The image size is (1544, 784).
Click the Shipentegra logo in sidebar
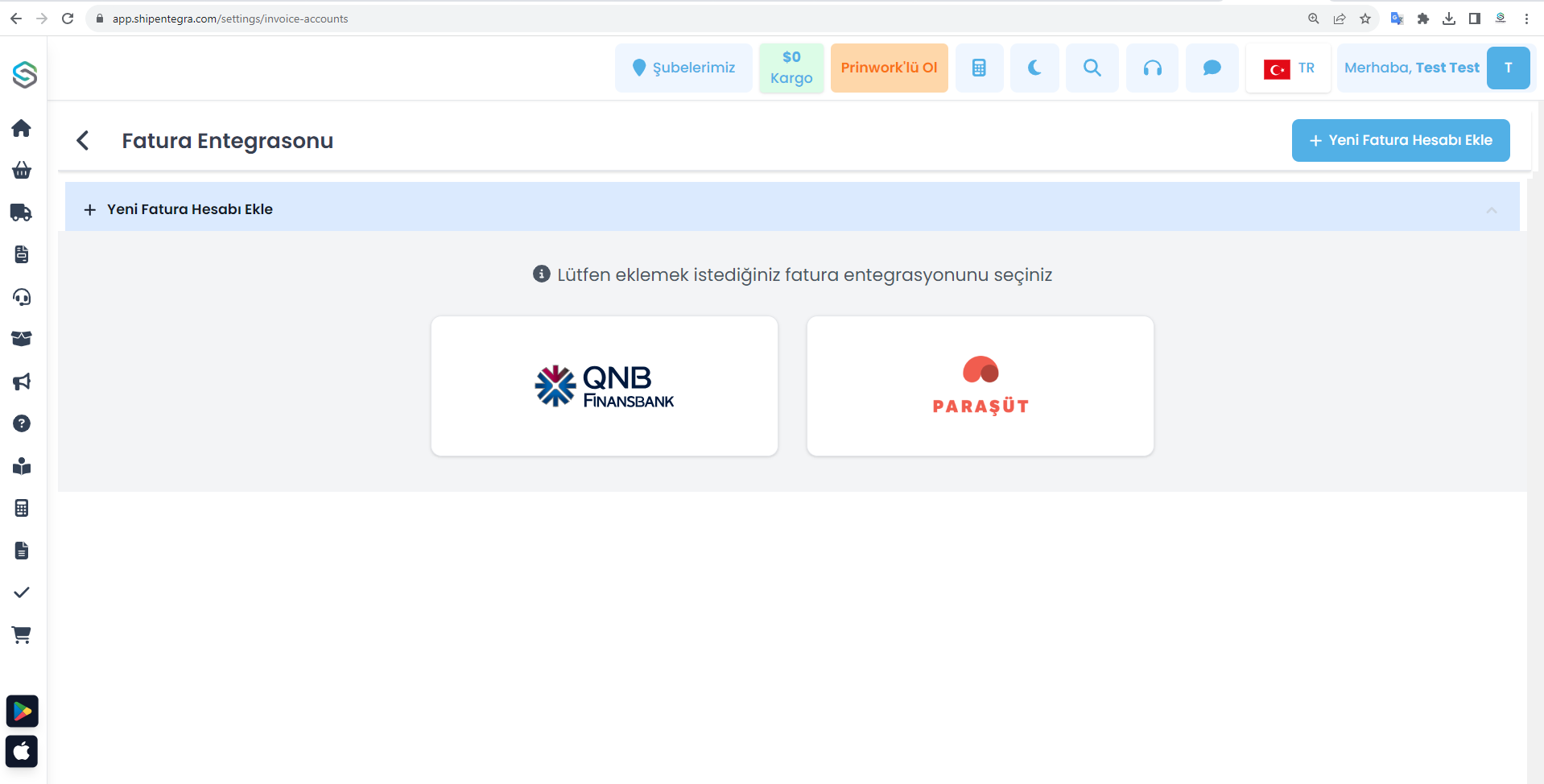coord(24,74)
